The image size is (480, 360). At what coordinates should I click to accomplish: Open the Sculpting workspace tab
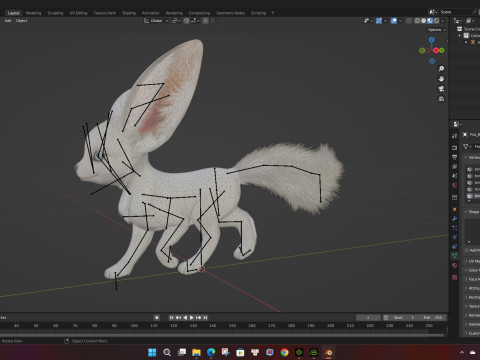click(x=55, y=13)
